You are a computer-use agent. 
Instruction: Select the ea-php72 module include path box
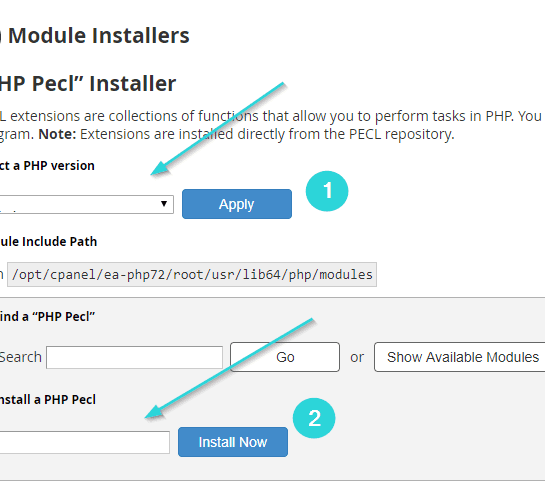click(x=192, y=275)
